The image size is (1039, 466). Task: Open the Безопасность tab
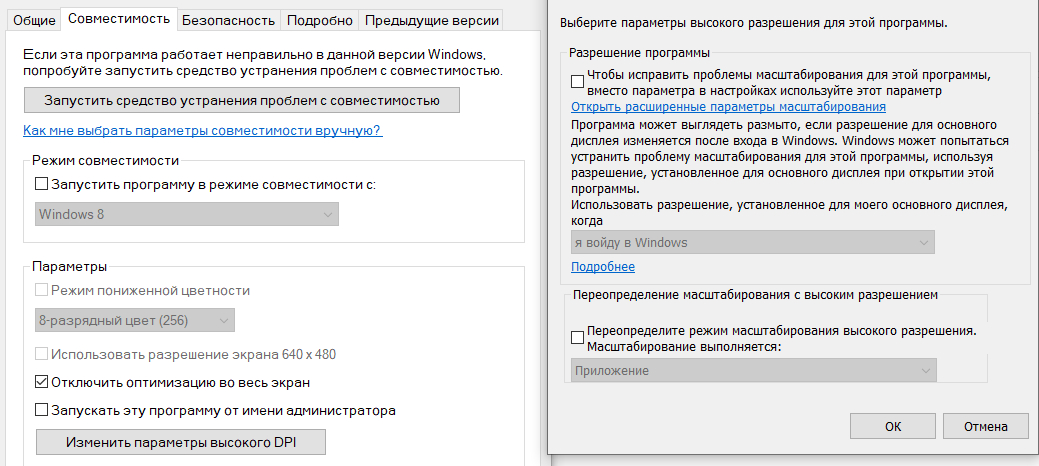pos(229,20)
